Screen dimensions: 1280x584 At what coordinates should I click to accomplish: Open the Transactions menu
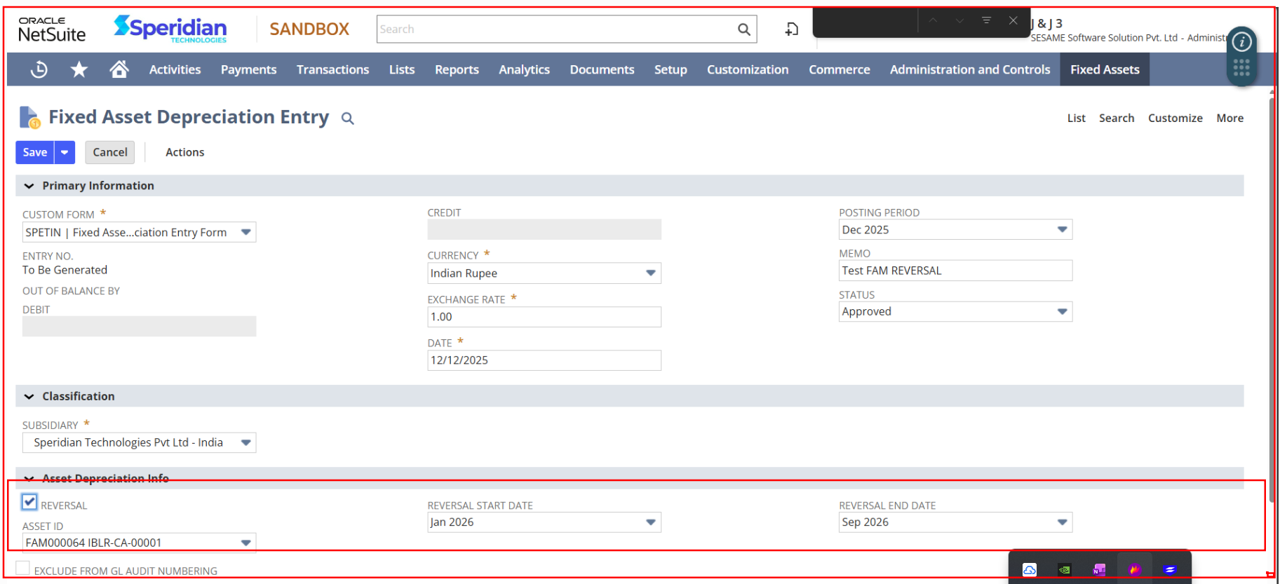(332, 69)
